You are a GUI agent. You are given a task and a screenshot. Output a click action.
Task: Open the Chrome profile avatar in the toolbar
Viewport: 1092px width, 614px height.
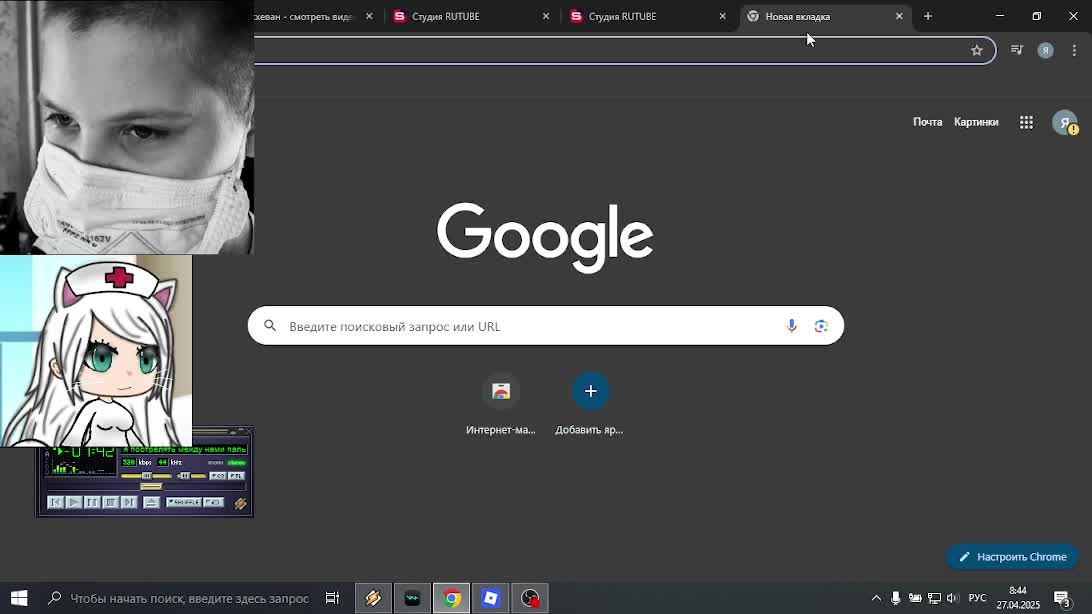[x=1045, y=50]
